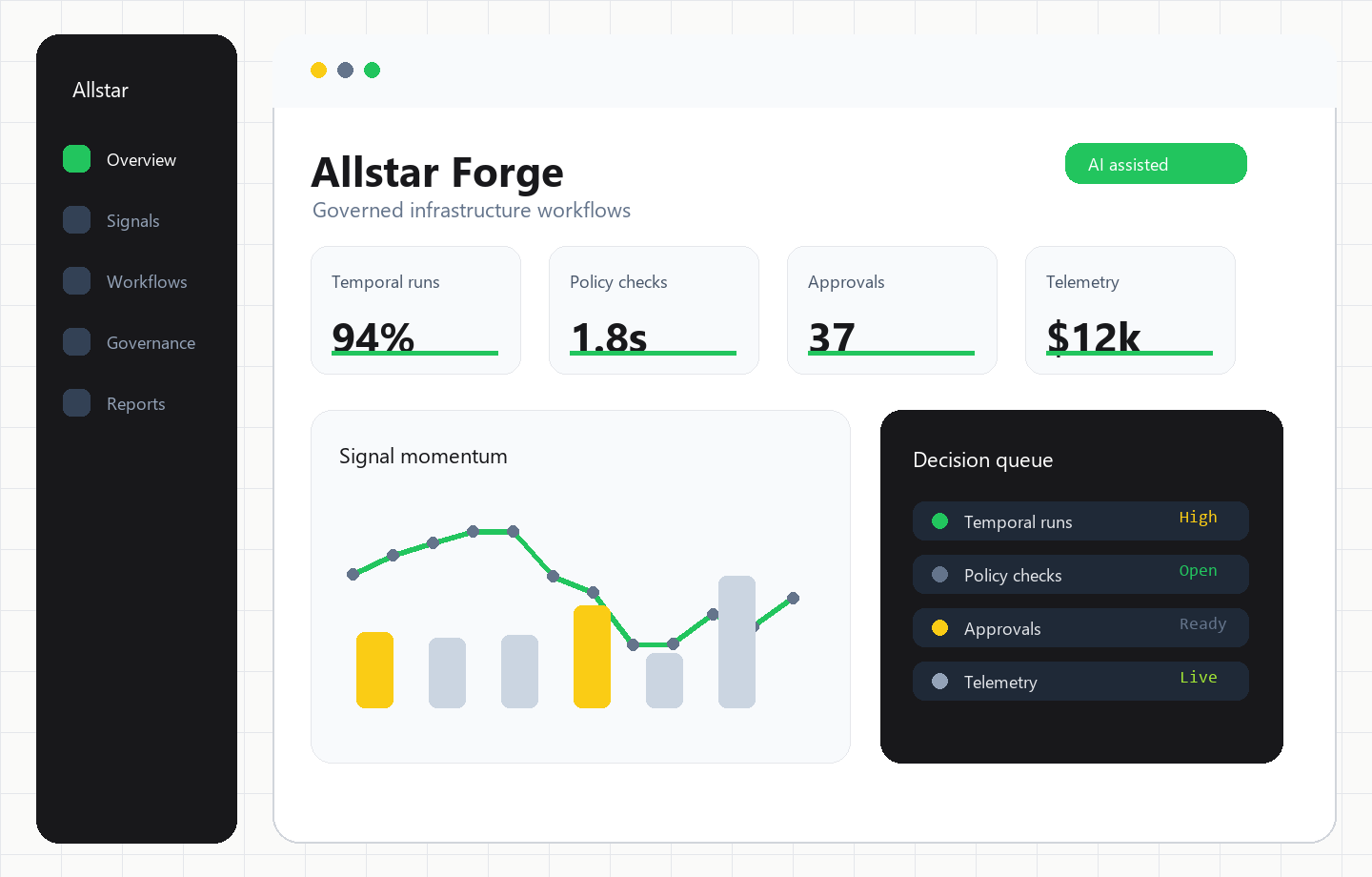Click the Live status label
The height and width of the screenshot is (877, 1372).
coord(1198,678)
